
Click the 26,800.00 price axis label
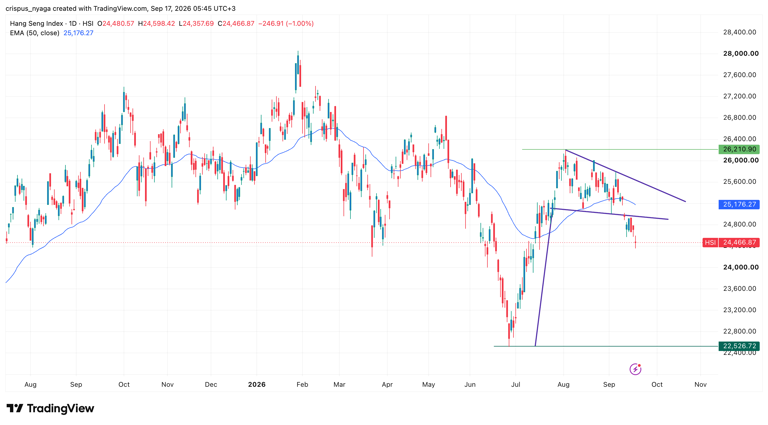point(741,118)
